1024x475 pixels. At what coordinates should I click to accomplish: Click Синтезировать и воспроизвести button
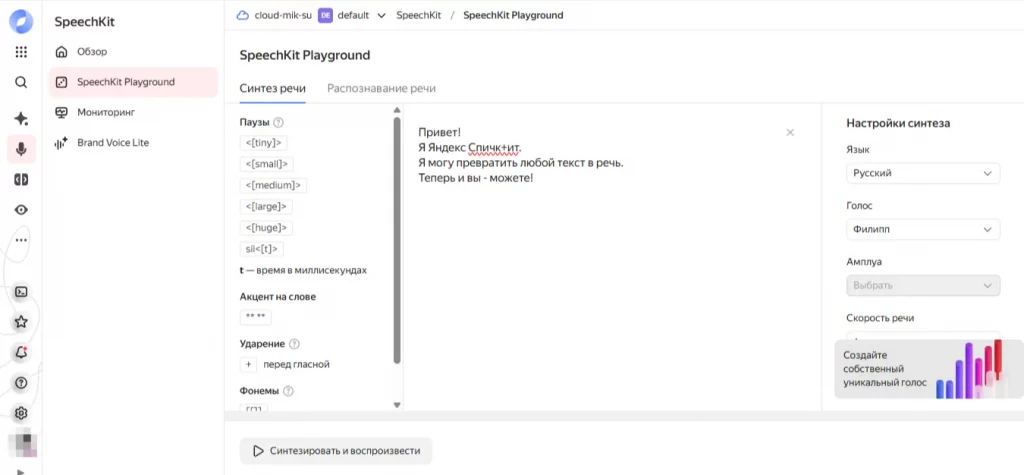335,451
